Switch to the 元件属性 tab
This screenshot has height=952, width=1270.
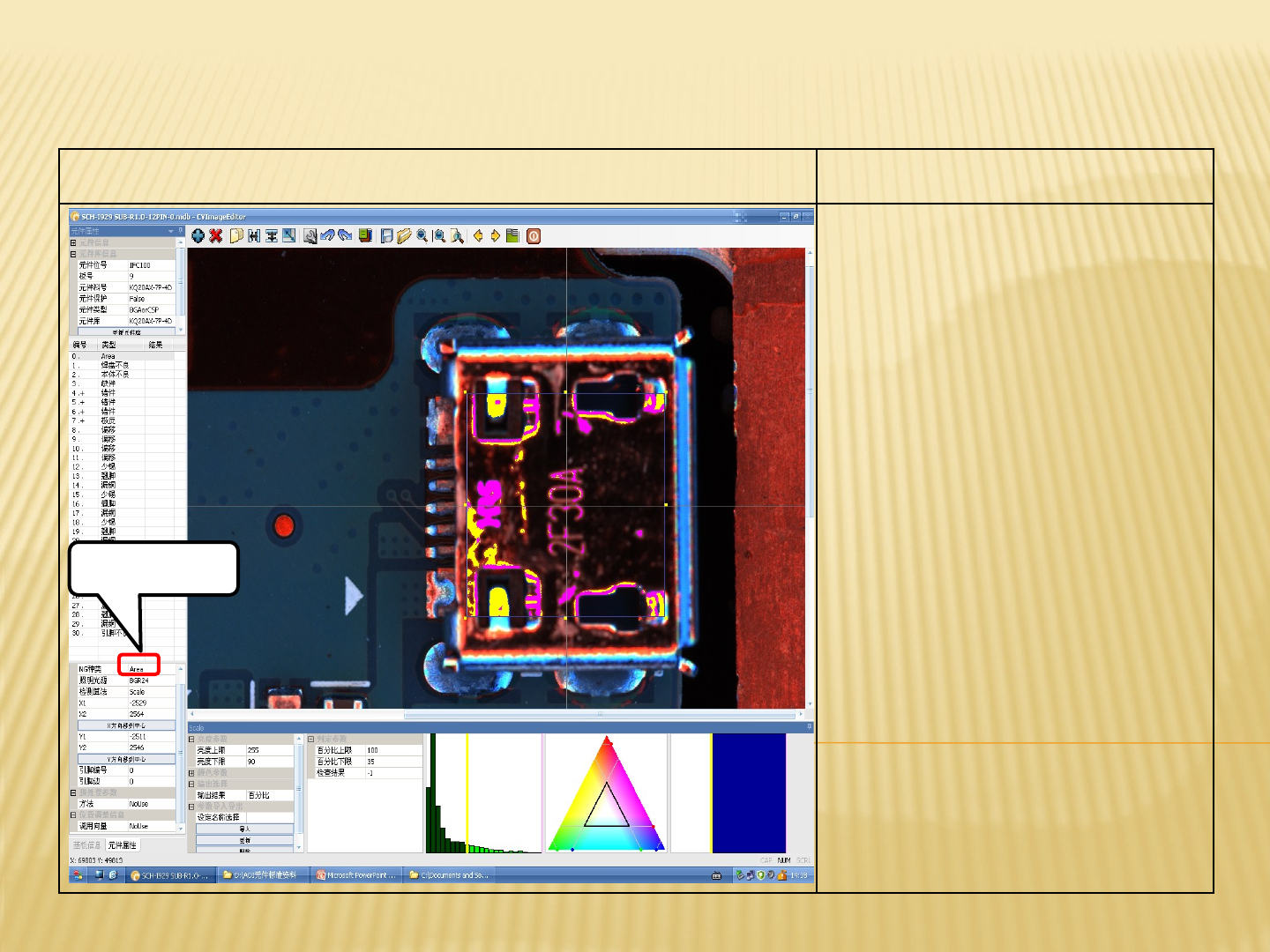pyautogui.click(x=123, y=845)
